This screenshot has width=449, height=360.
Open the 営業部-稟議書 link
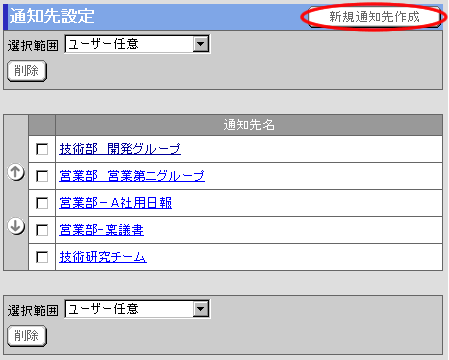101,230
